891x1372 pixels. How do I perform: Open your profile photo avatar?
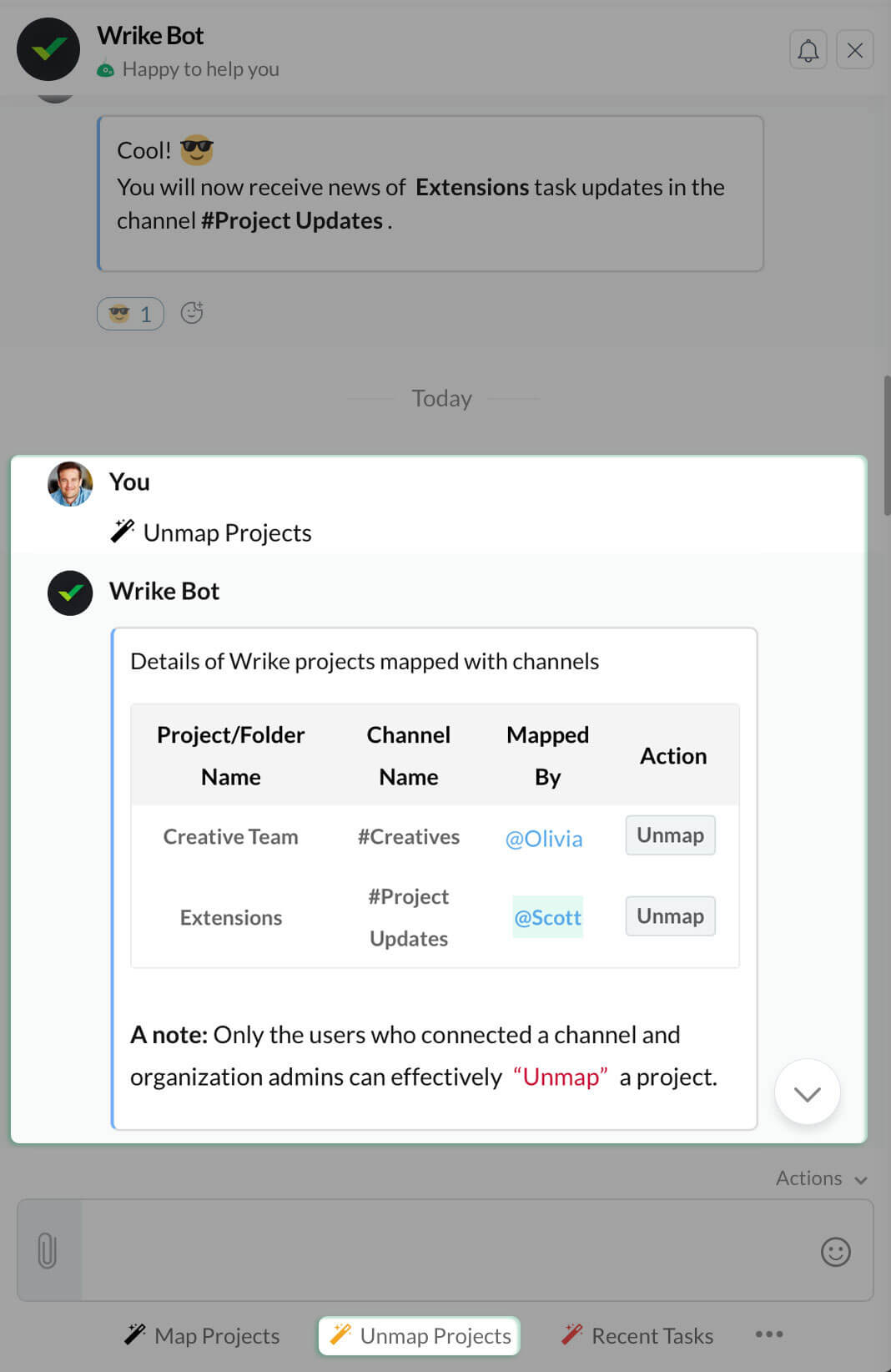click(x=70, y=484)
